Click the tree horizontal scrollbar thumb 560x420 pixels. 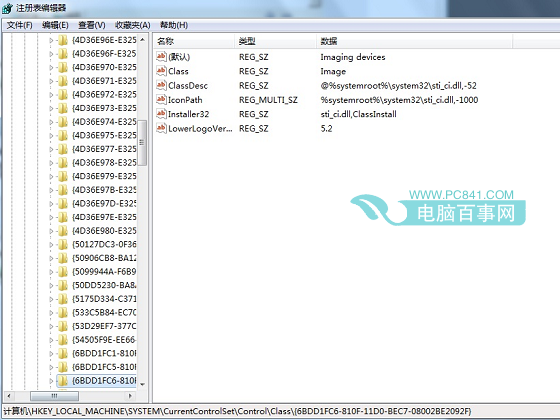pyautogui.click(x=54, y=396)
